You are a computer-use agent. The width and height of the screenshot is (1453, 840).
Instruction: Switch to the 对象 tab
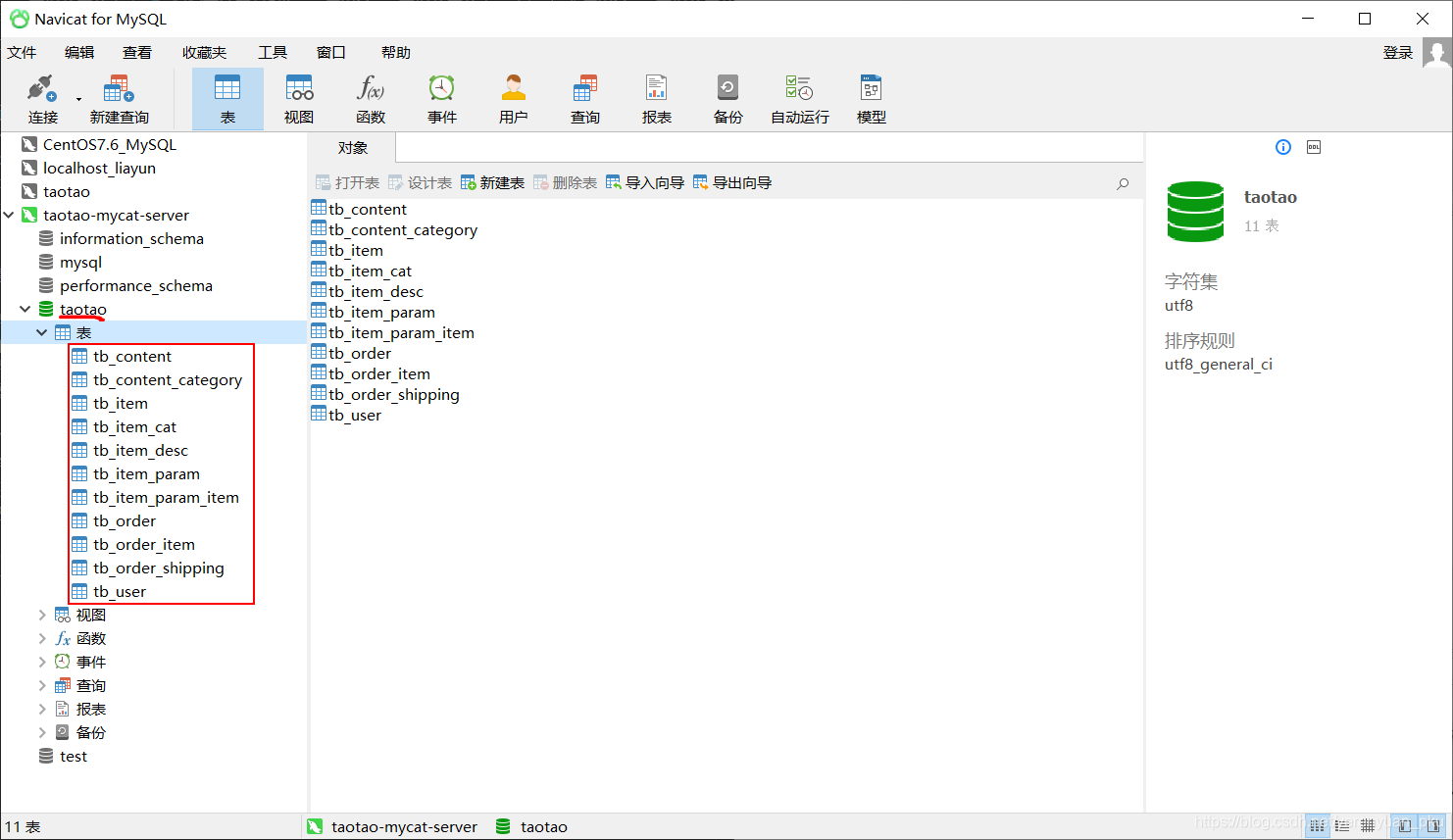point(353,147)
